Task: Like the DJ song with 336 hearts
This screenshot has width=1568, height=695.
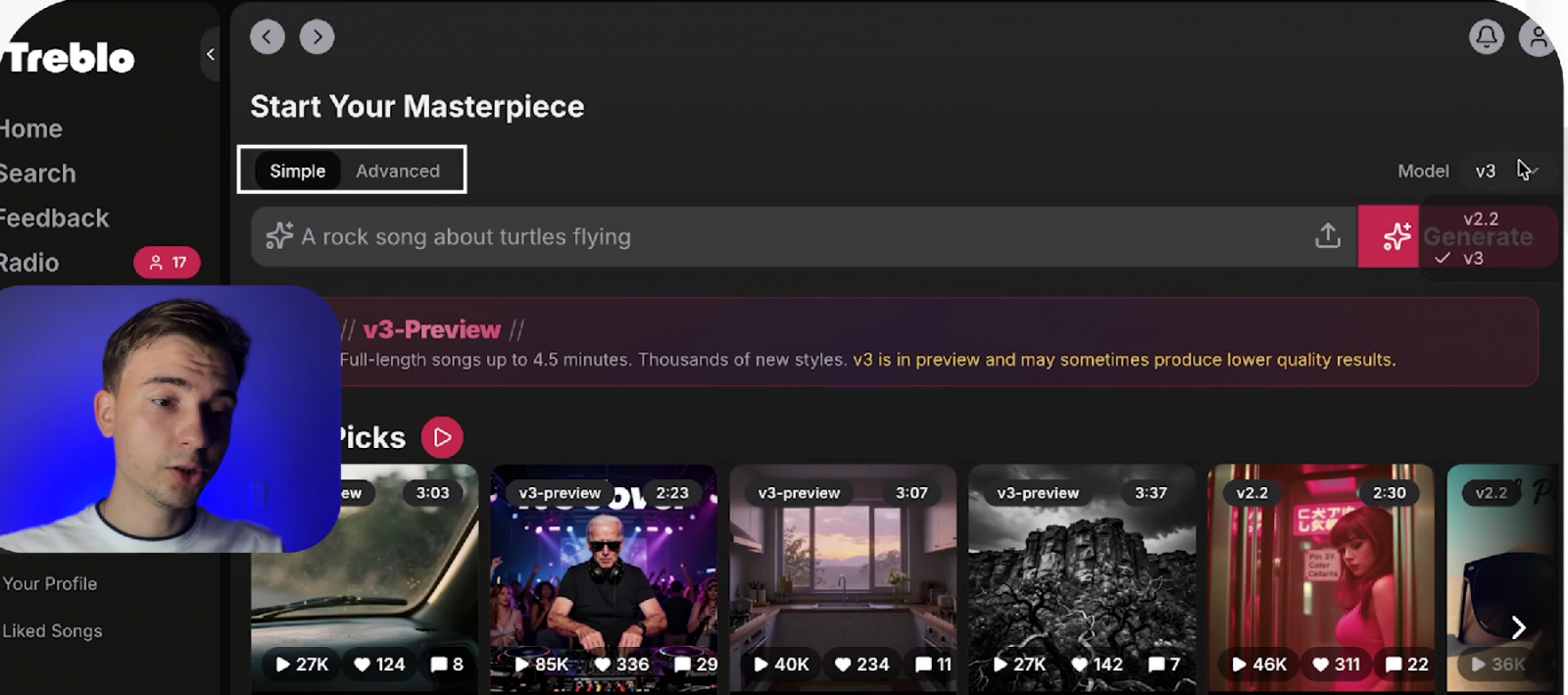Action: (x=622, y=664)
